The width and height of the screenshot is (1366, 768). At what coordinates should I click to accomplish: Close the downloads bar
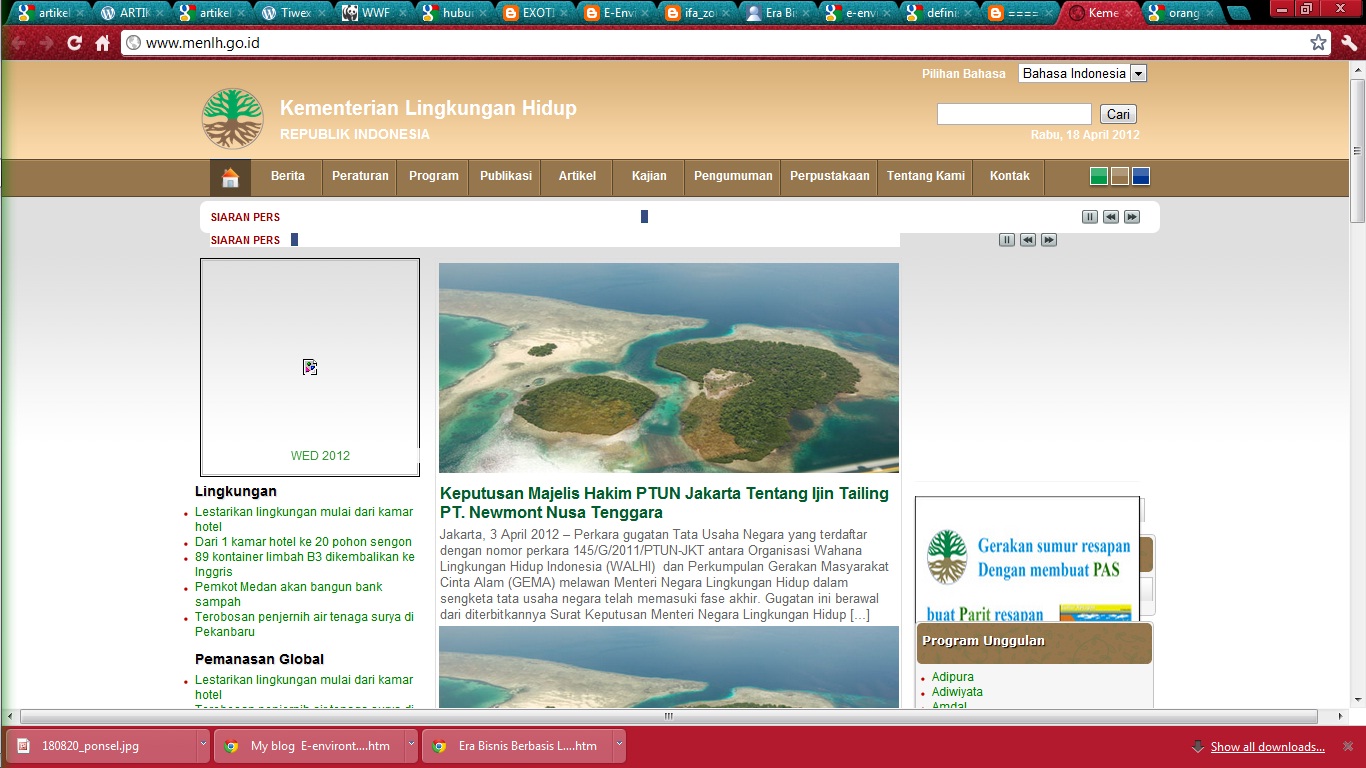[1349, 746]
